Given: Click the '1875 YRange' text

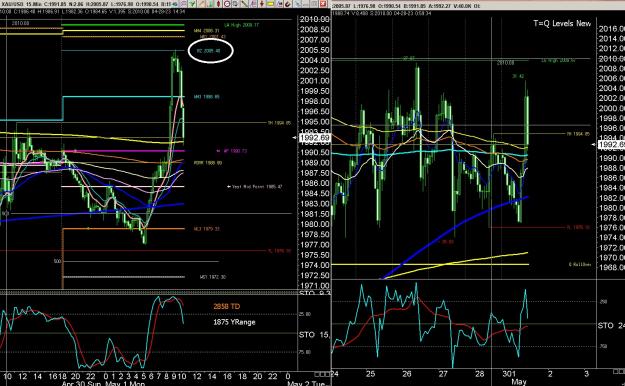Looking at the screenshot, I should click(234, 322).
